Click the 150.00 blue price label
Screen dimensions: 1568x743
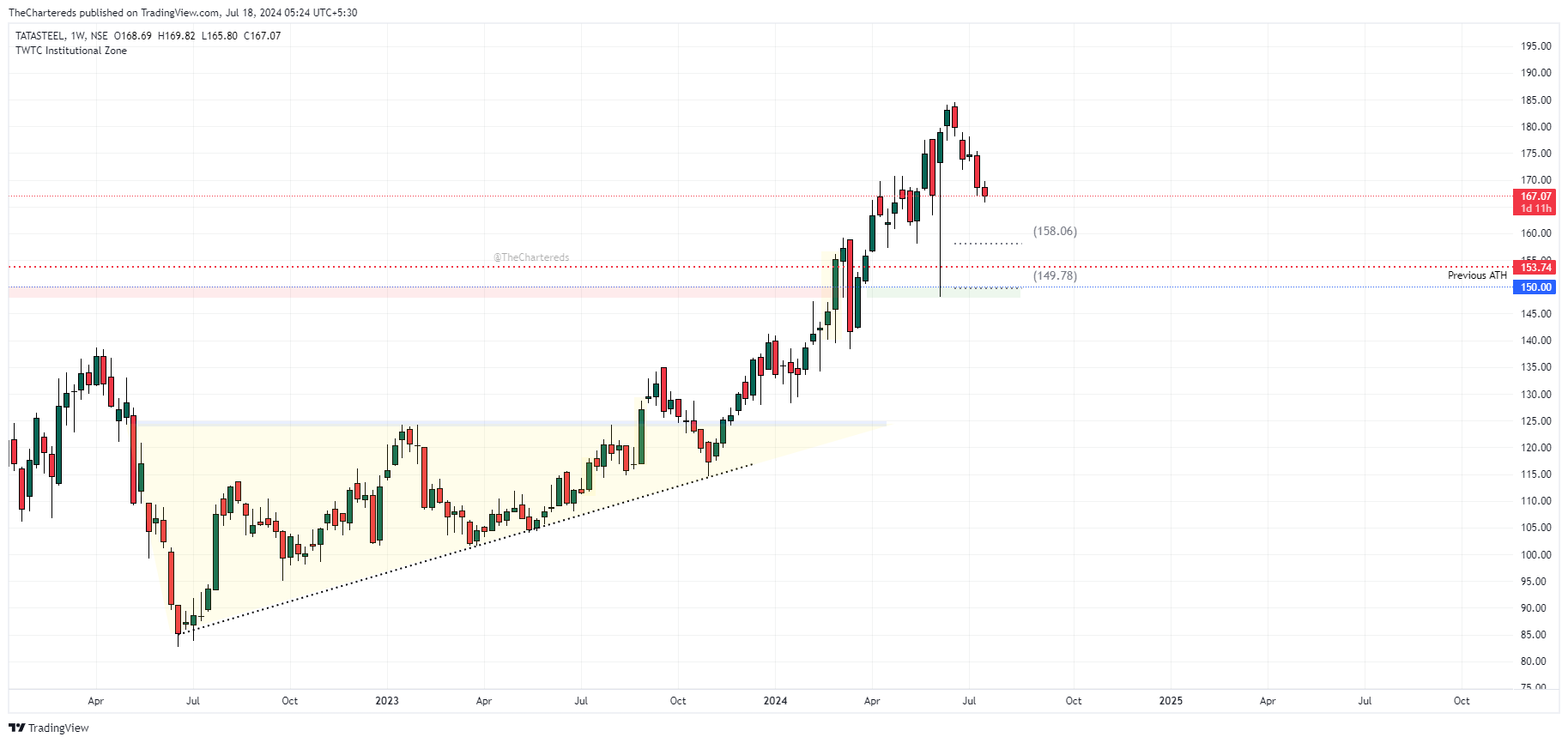click(1536, 287)
